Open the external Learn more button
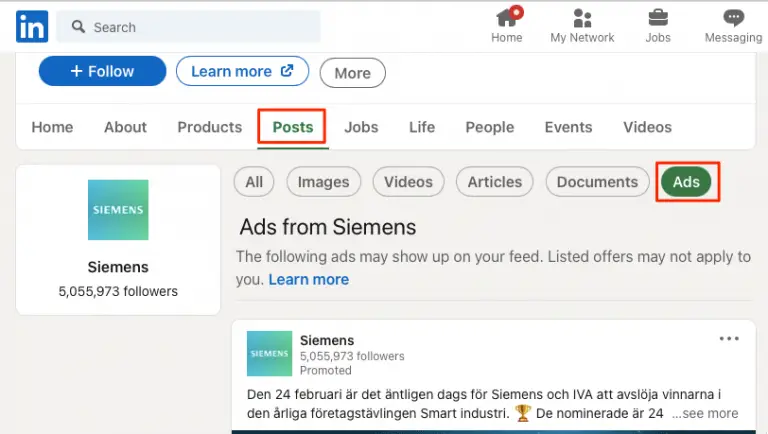This screenshot has width=768, height=434. point(242,71)
